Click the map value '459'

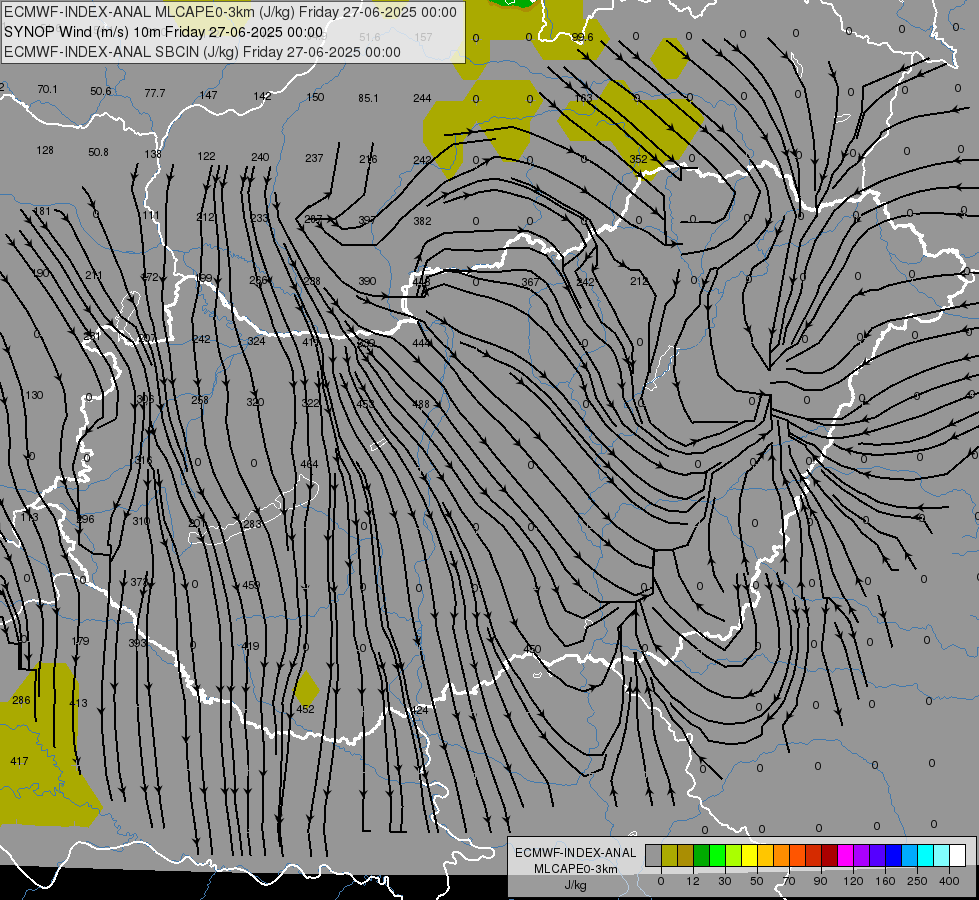coord(251,585)
